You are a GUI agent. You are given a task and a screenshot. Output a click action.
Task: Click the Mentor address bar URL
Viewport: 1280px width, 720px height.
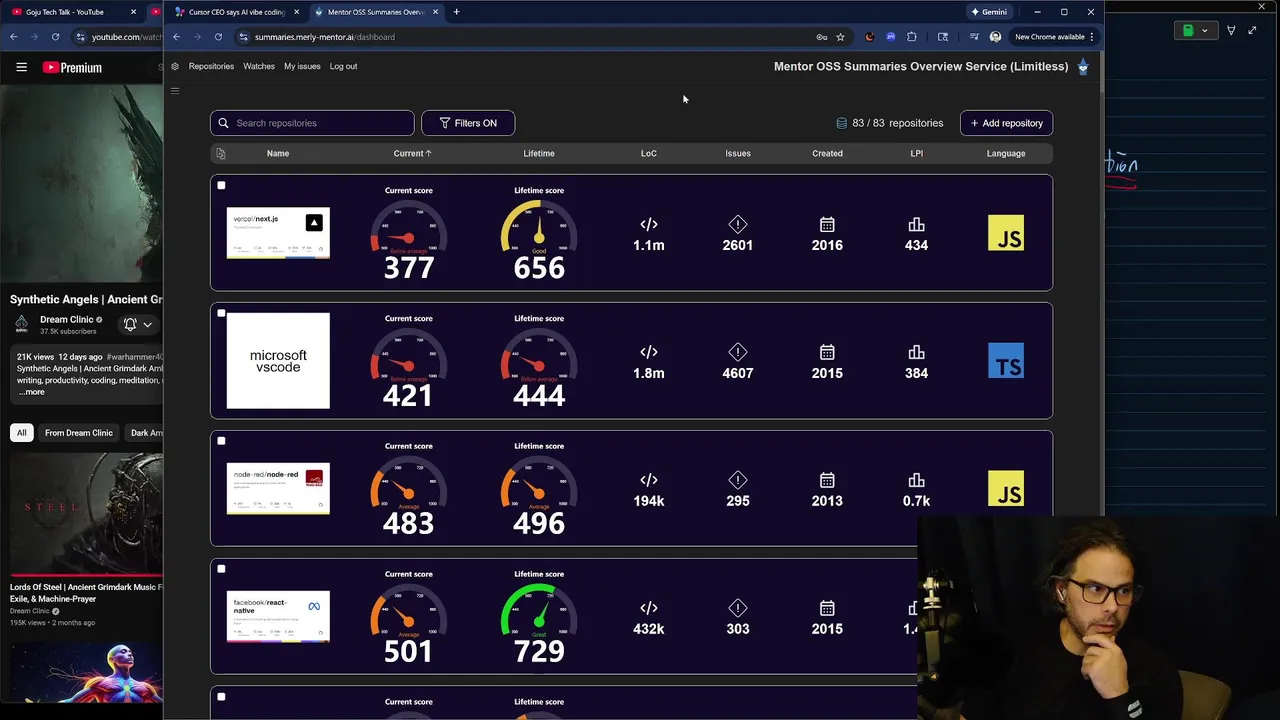tap(324, 37)
